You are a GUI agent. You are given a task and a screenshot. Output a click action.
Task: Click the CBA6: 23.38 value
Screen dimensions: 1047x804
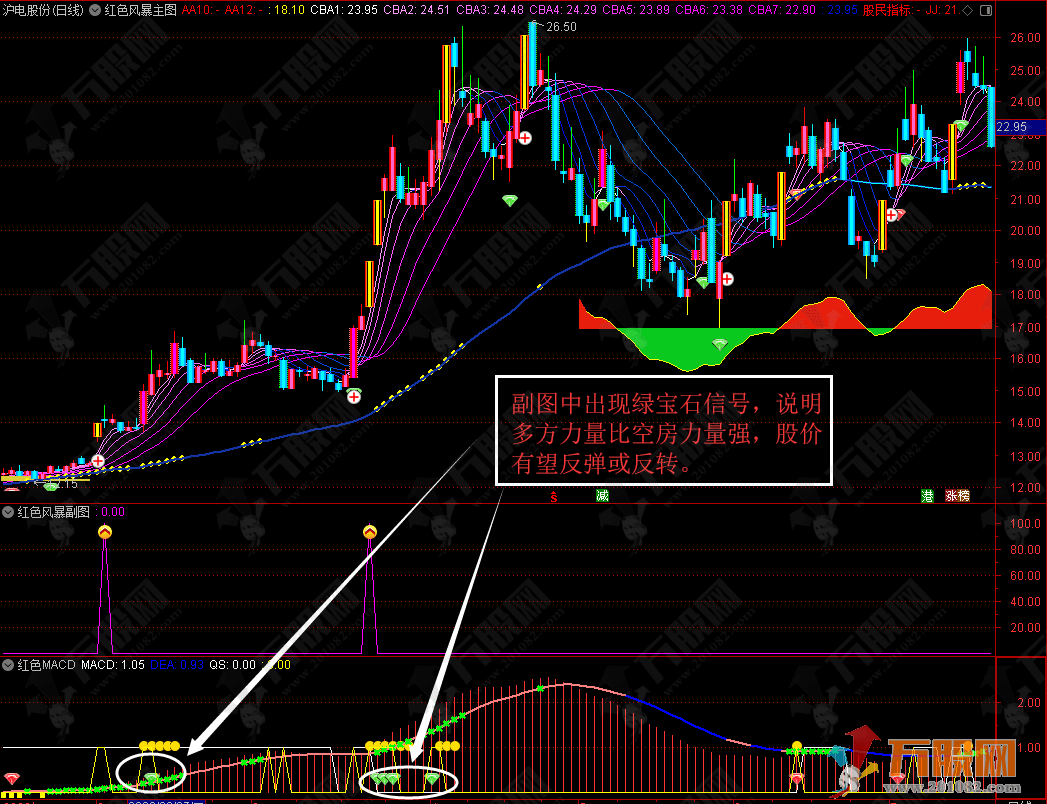click(709, 10)
